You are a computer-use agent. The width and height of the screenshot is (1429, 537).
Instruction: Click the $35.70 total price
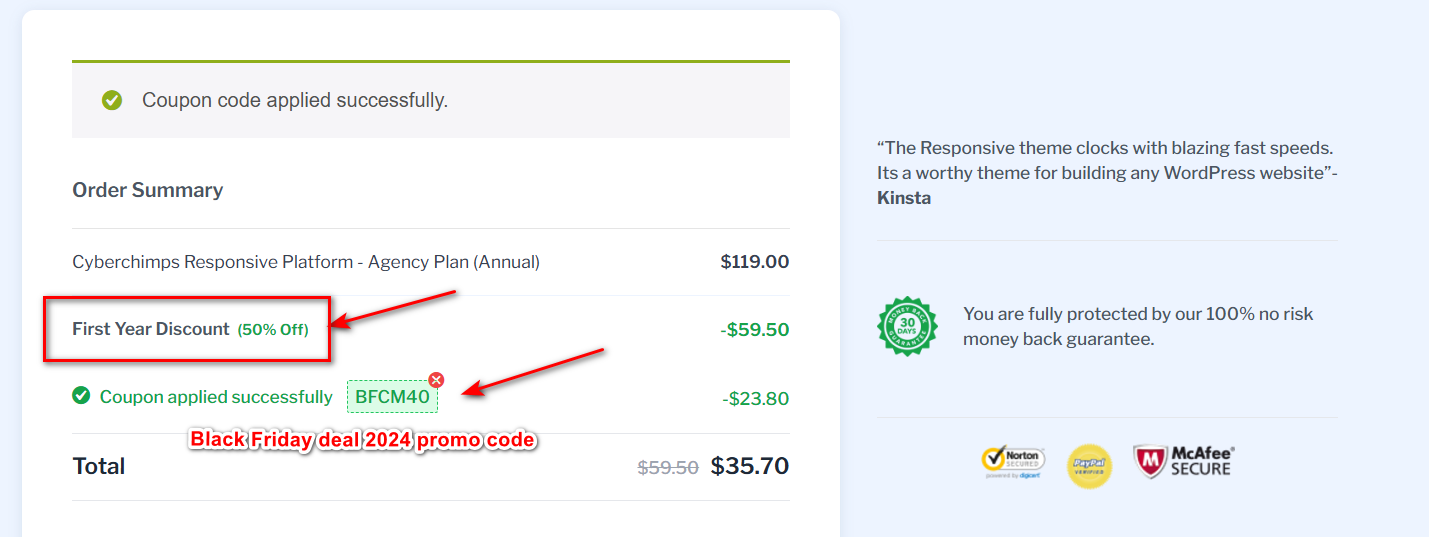tap(749, 466)
